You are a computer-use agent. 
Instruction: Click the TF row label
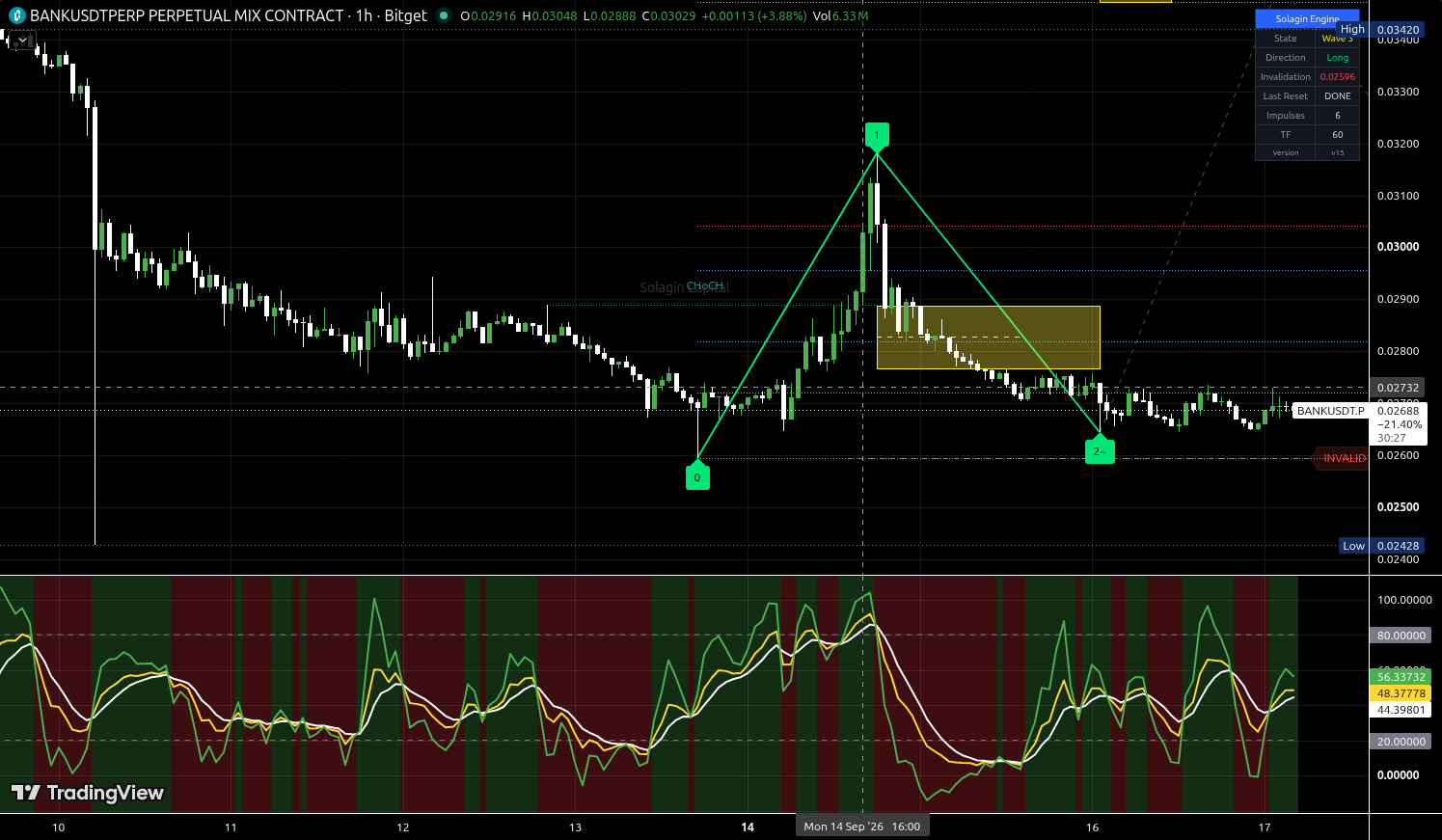tap(1286, 135)
